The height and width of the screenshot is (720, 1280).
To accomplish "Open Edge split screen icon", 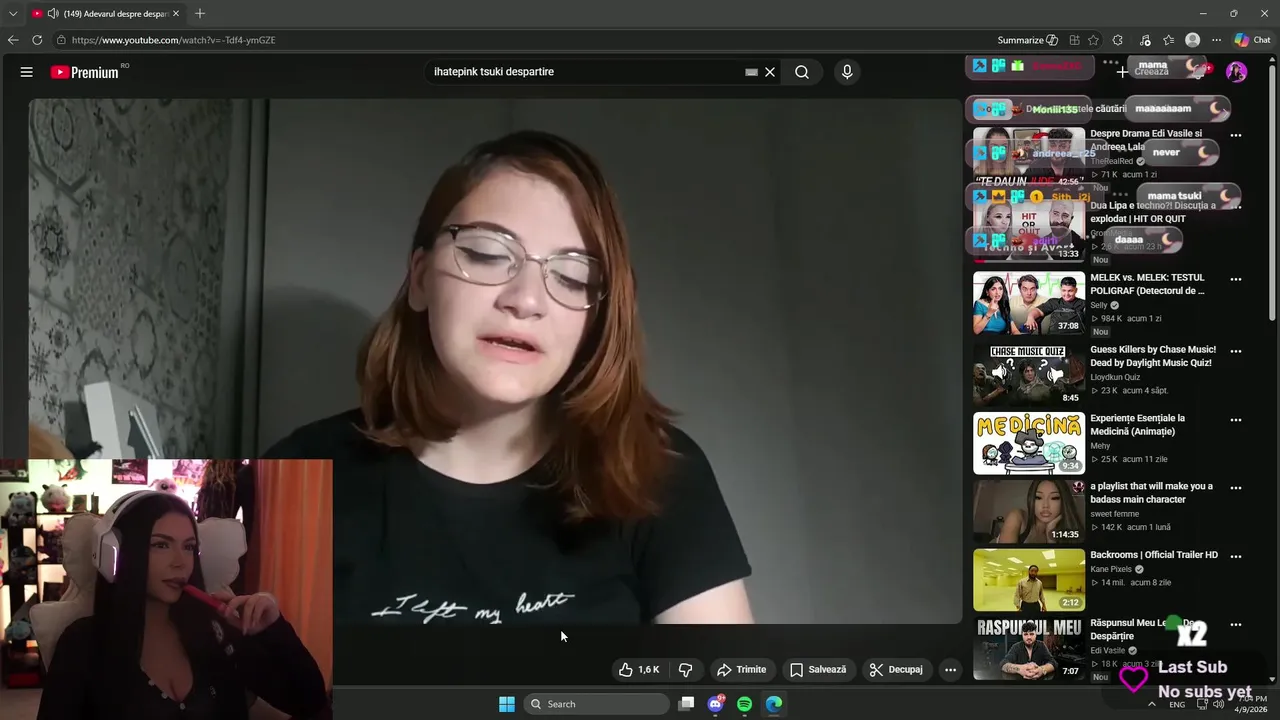I will (x=1074, y=40).
